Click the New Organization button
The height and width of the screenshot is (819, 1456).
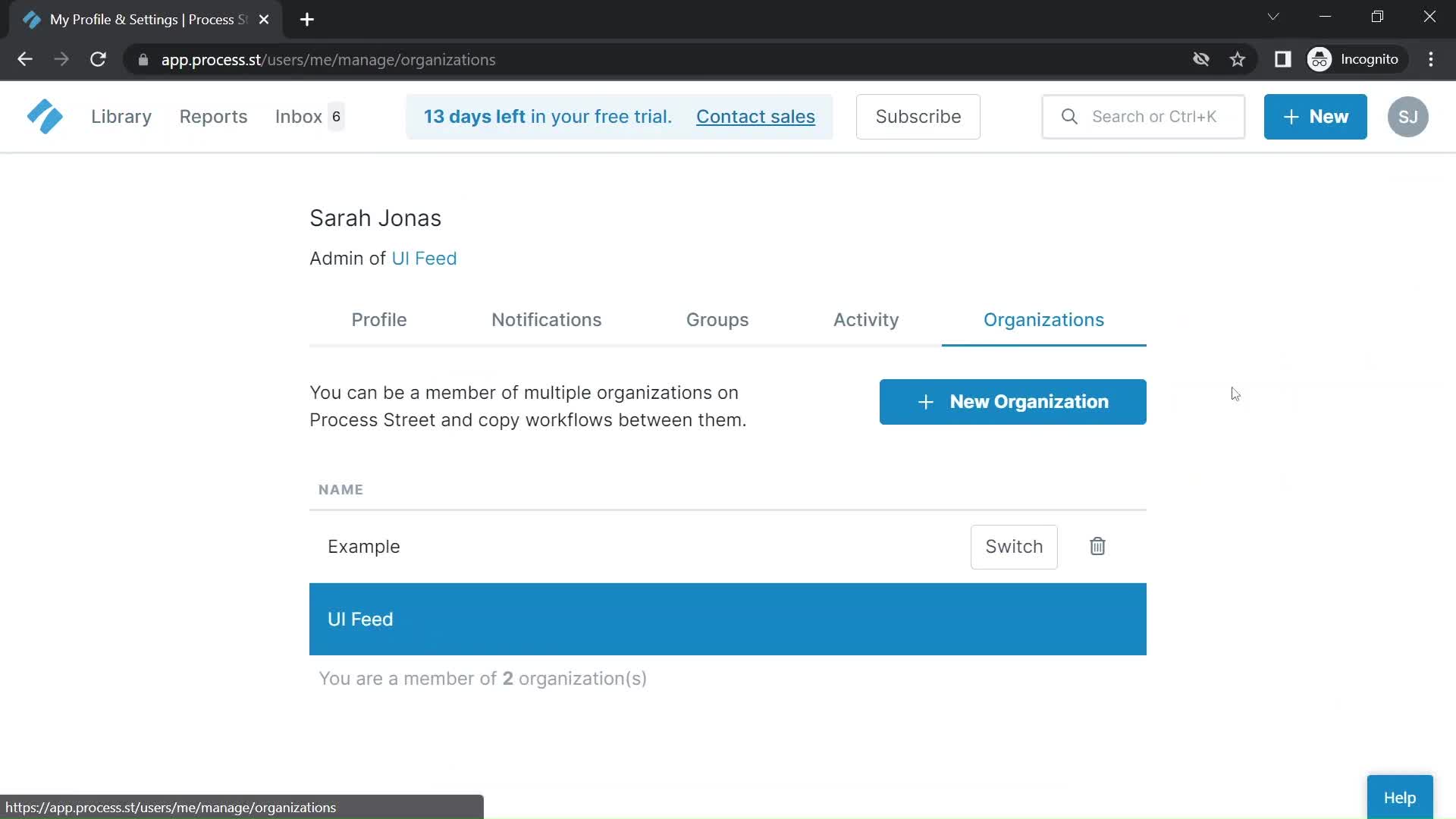tap(1012, 402)
